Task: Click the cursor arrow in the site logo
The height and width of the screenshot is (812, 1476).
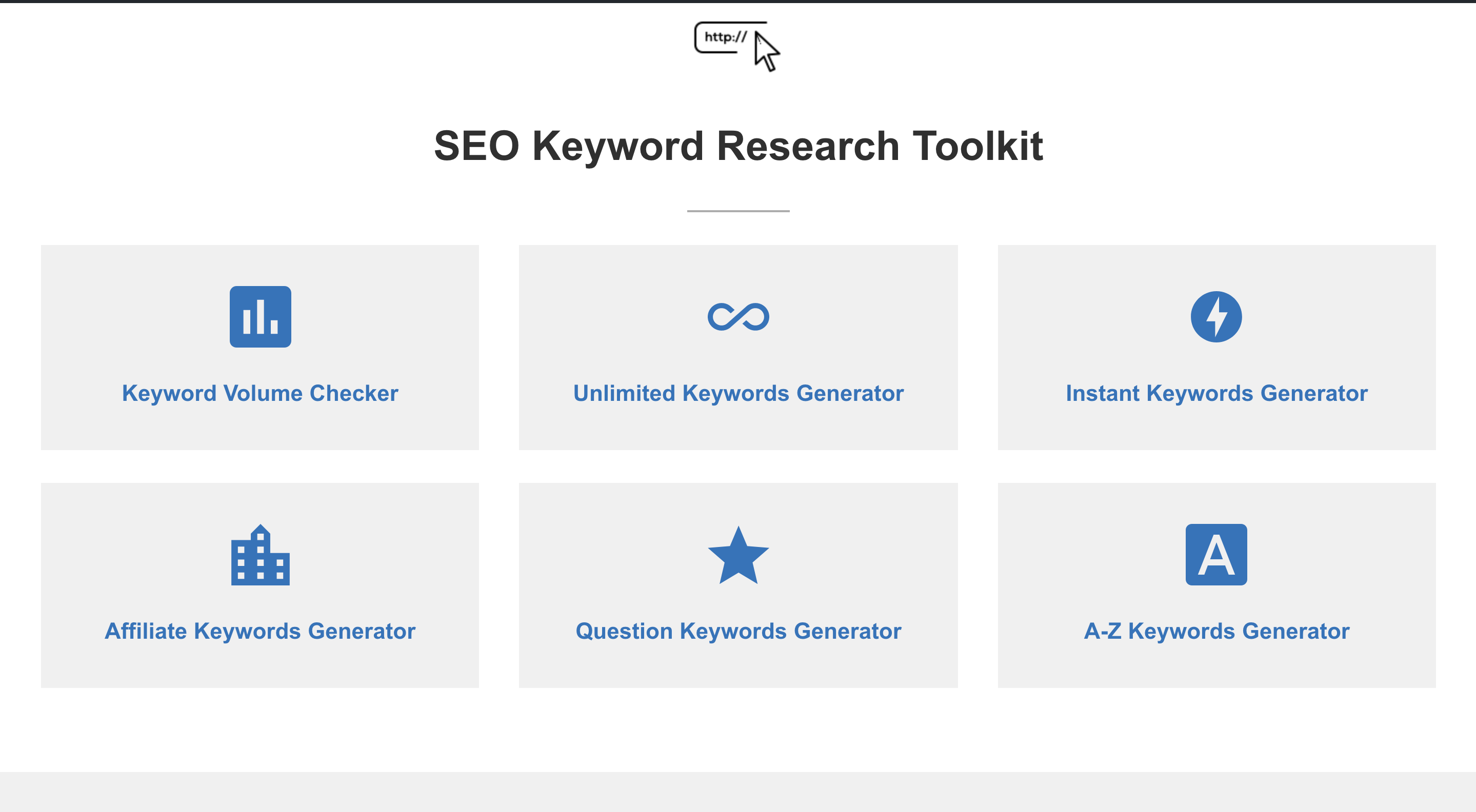Action: [765, 54]
